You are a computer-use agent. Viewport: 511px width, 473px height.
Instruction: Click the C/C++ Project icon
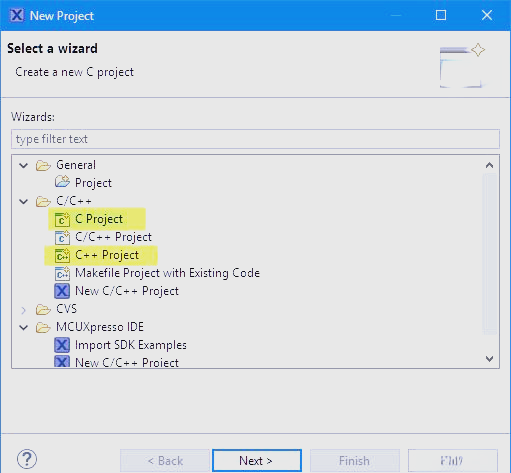pyautogui.click(x=62, y=237)
